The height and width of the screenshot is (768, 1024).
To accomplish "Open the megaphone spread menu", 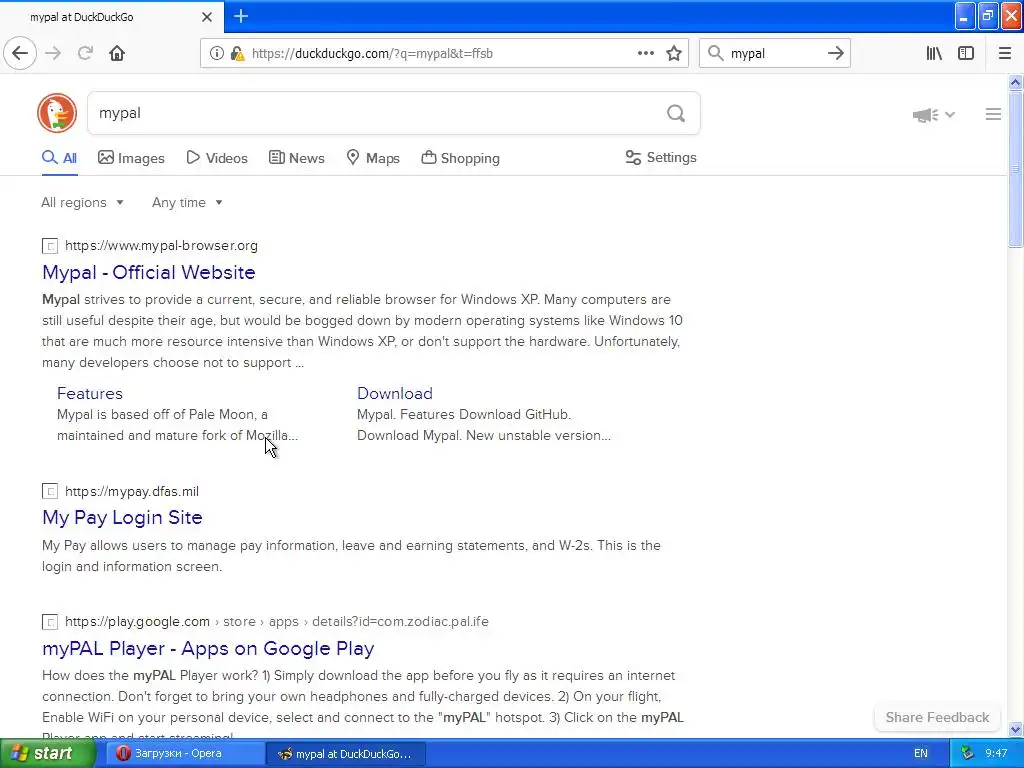I will click(x=933, y=115).
